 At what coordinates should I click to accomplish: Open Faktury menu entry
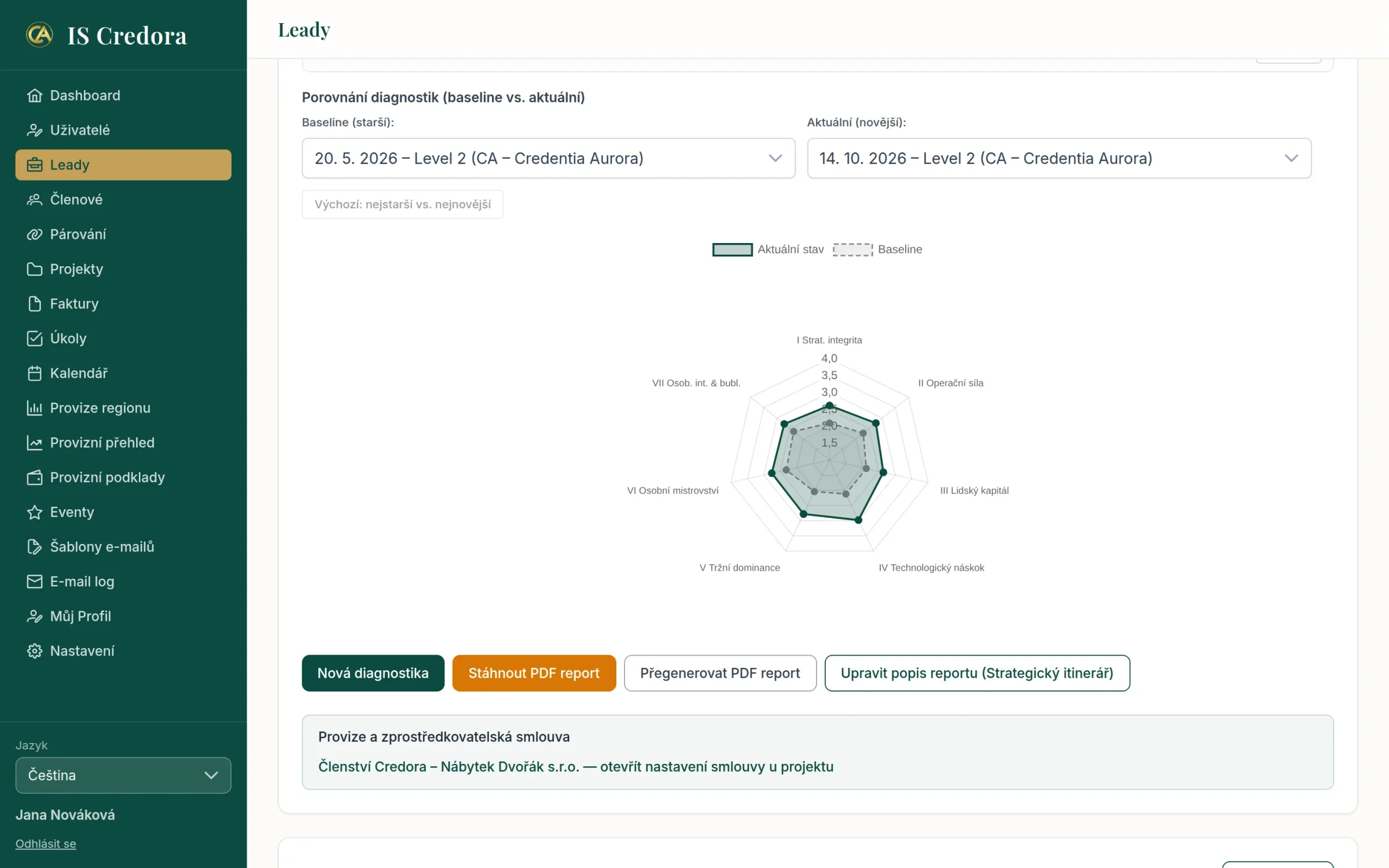tap(123, 304)
